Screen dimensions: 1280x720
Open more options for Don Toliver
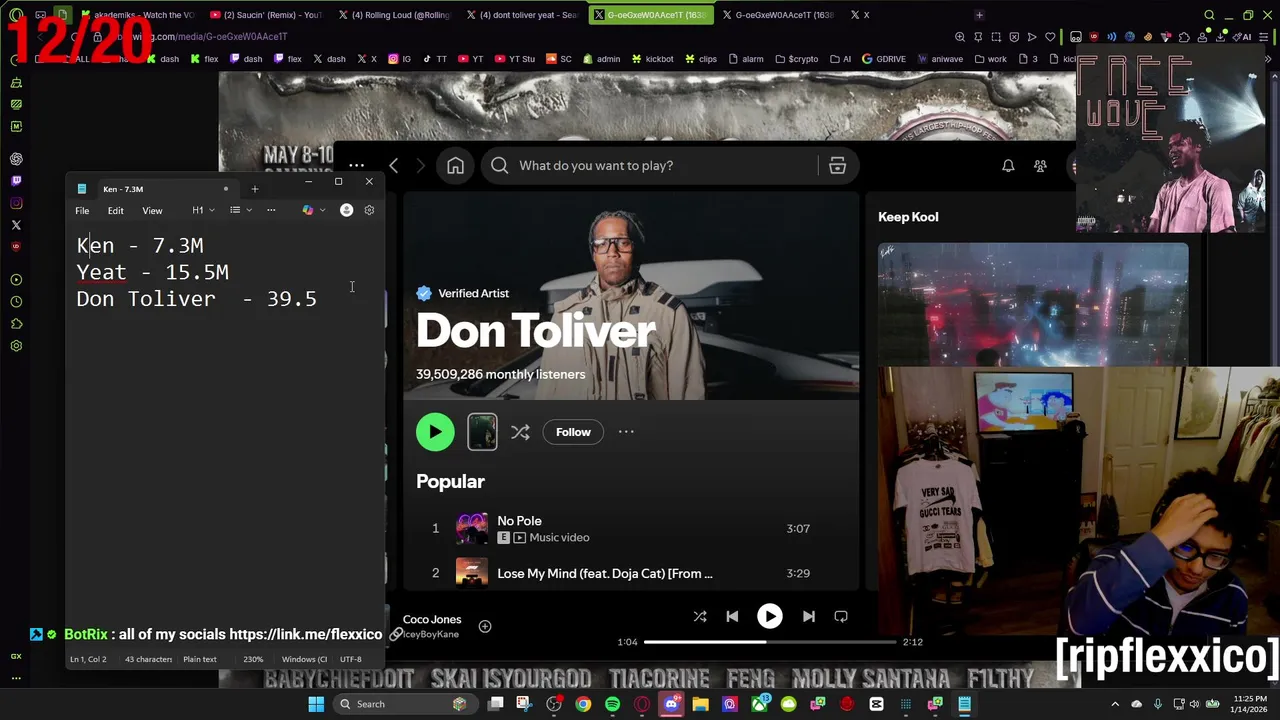coord(626,432)
